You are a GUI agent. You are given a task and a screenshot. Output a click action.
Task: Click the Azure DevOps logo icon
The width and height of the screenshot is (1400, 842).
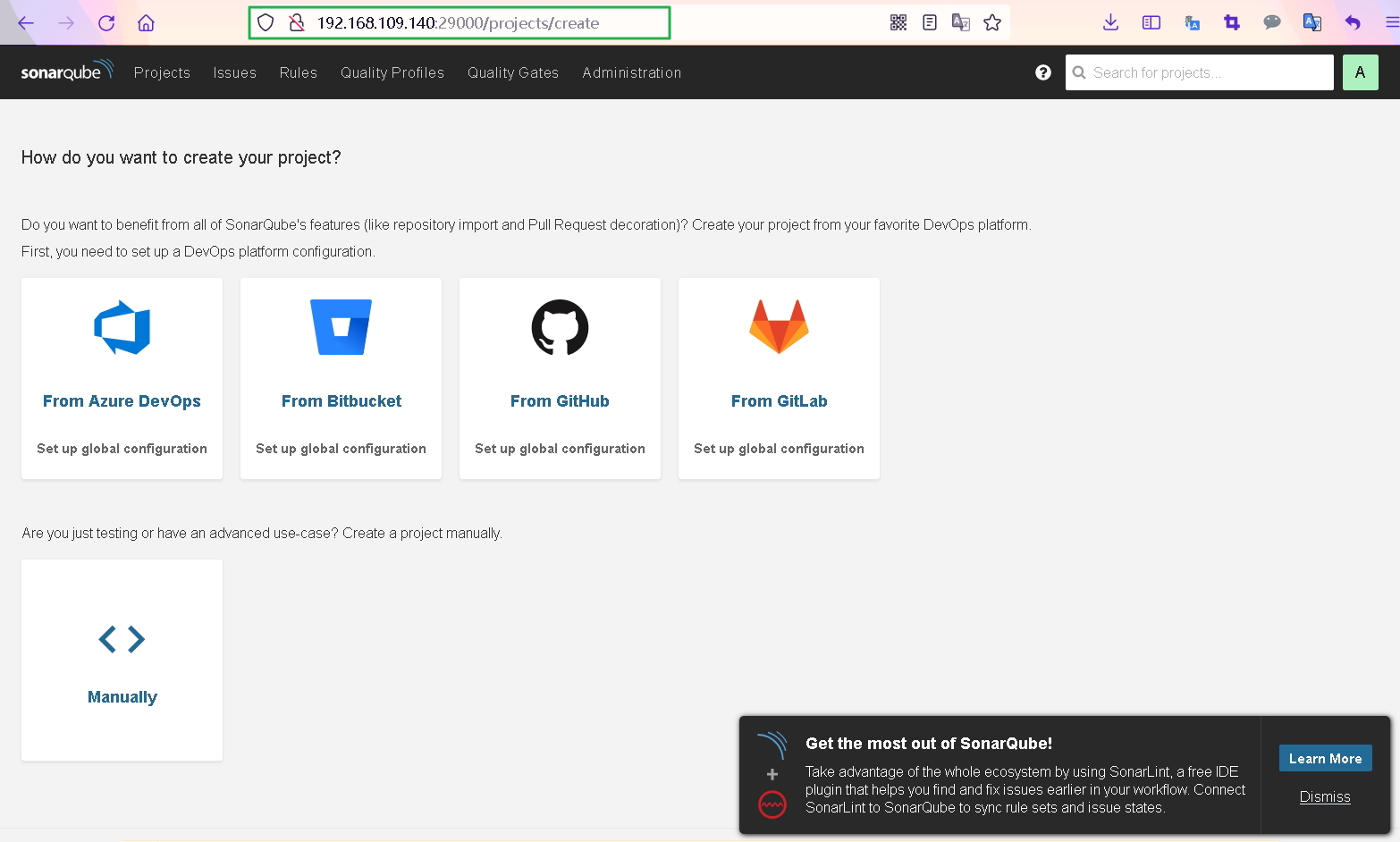pos(122,328)
